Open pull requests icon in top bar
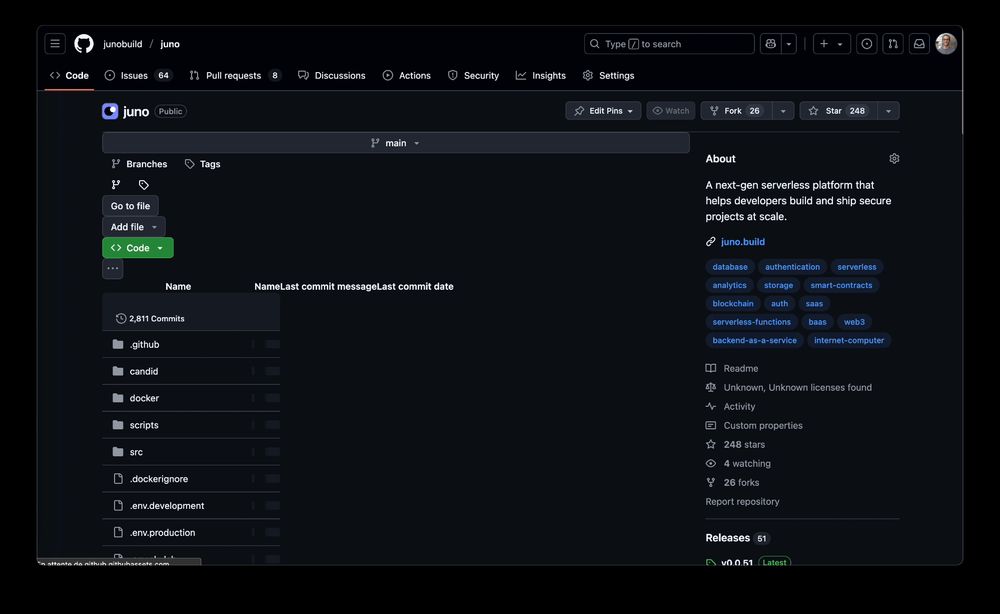This screenshot has height=614, width=1000. click(893, 44)
